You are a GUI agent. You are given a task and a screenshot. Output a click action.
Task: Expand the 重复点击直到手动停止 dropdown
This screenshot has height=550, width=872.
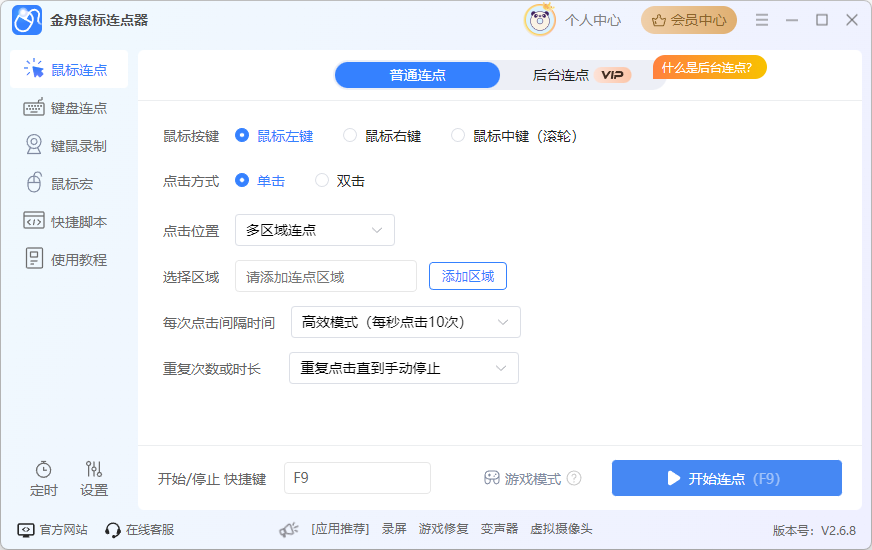(404, 368)
